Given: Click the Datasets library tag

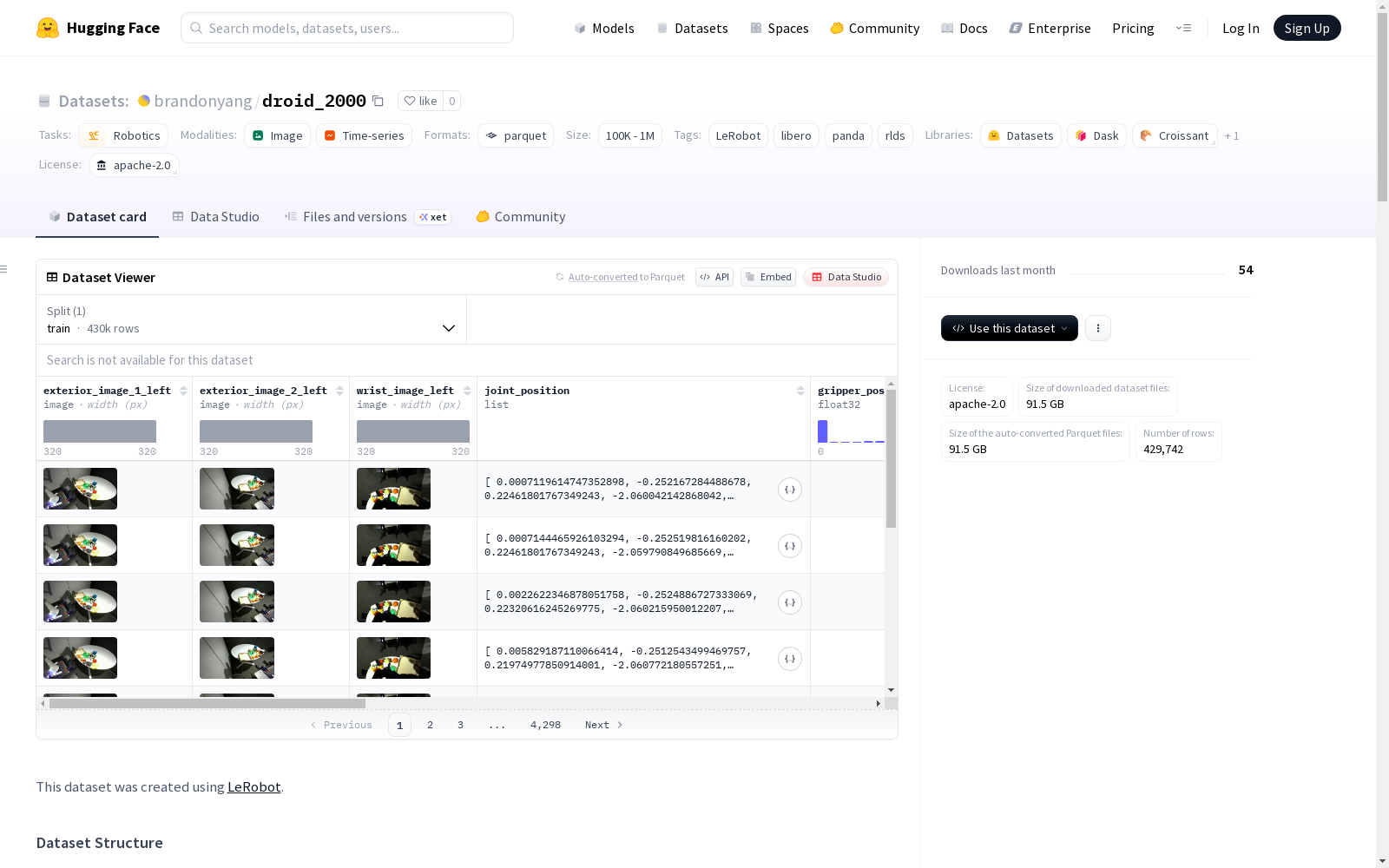Looking at the screenshot, I should [1021, 135].
